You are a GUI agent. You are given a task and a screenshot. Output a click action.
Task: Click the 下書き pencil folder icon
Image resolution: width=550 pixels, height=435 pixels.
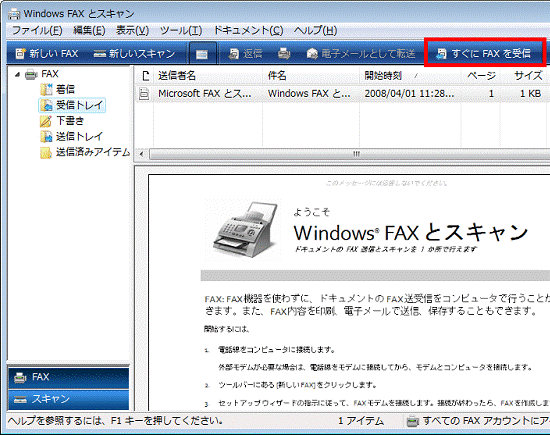(46, 121)
